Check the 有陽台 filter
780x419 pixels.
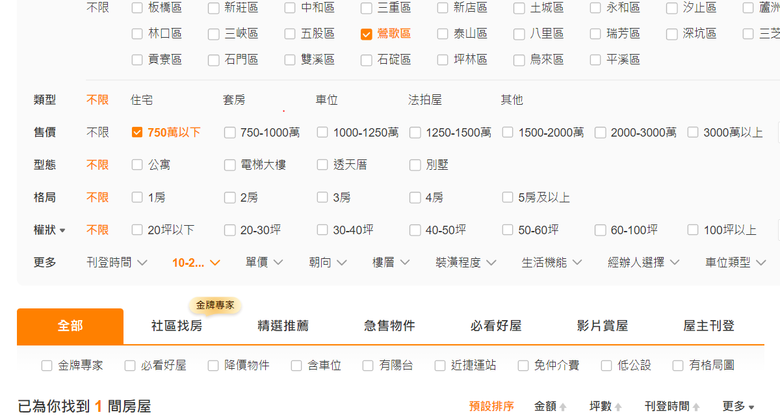click(368, 366)
